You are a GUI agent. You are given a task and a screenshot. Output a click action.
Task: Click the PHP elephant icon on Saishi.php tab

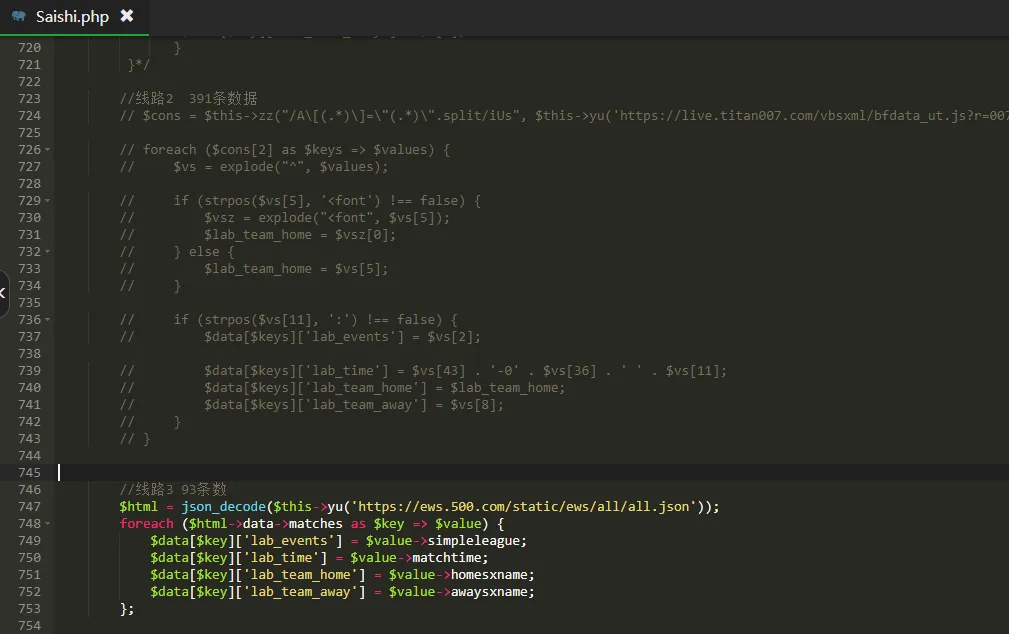pos(19,16)
